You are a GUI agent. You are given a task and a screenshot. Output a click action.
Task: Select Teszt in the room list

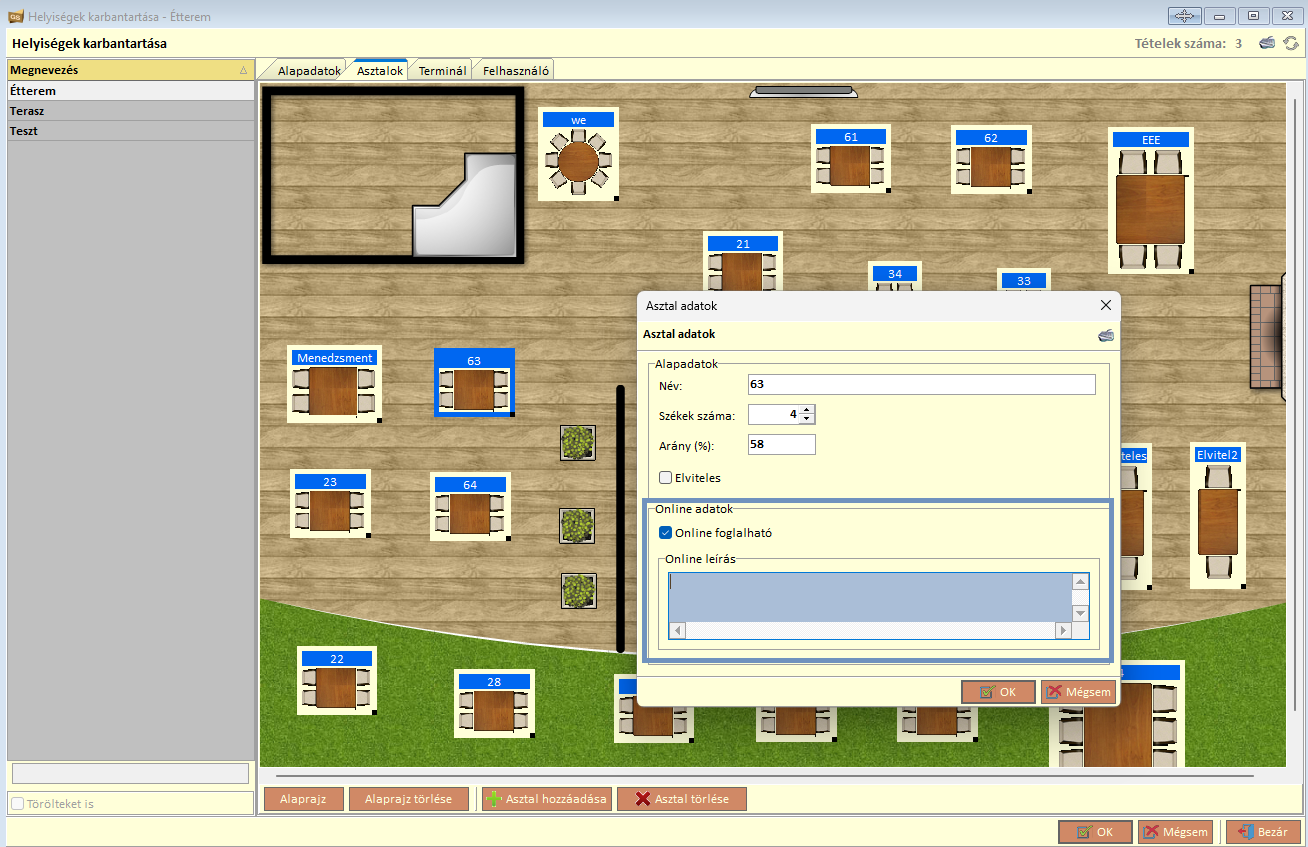point(130,131)
